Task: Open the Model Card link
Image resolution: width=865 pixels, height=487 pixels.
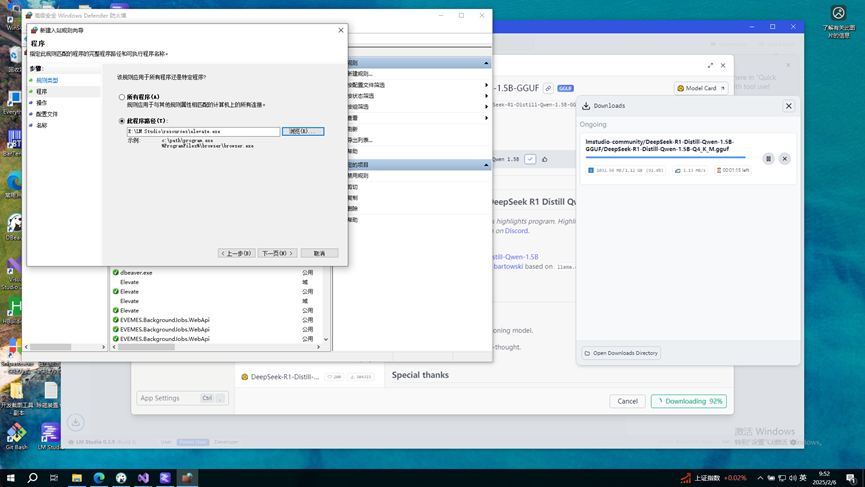Action: pos(701,88)
